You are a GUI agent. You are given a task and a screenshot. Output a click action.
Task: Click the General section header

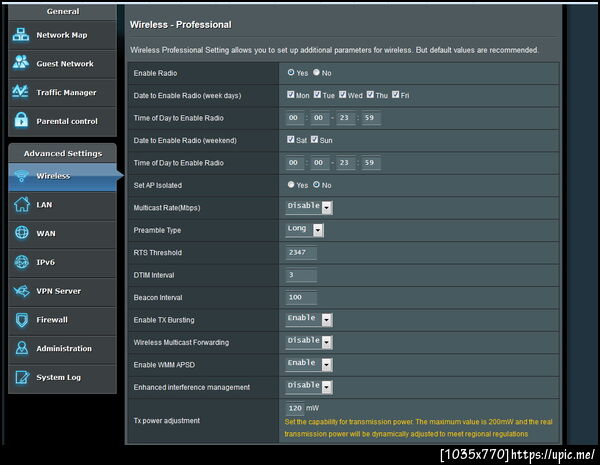click(63, 11)
